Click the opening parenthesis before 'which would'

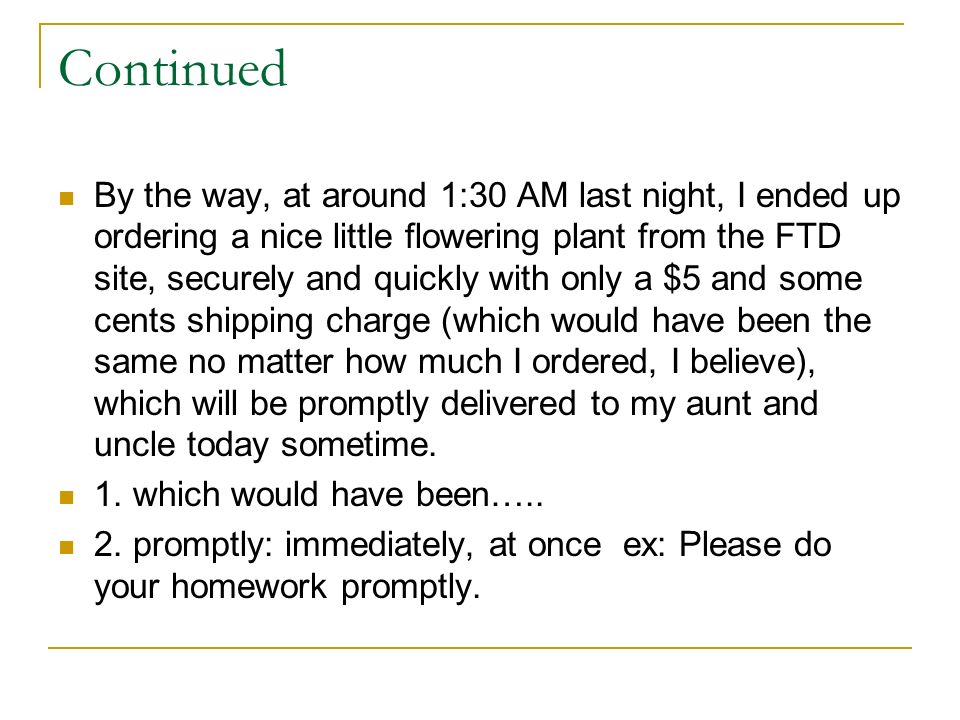[x=447, y=321]
